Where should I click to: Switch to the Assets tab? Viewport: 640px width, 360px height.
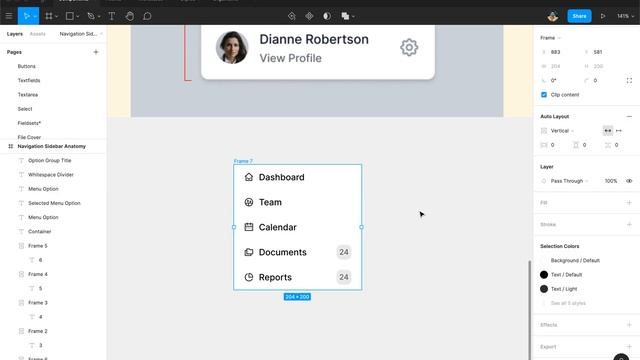click(38, 34)
